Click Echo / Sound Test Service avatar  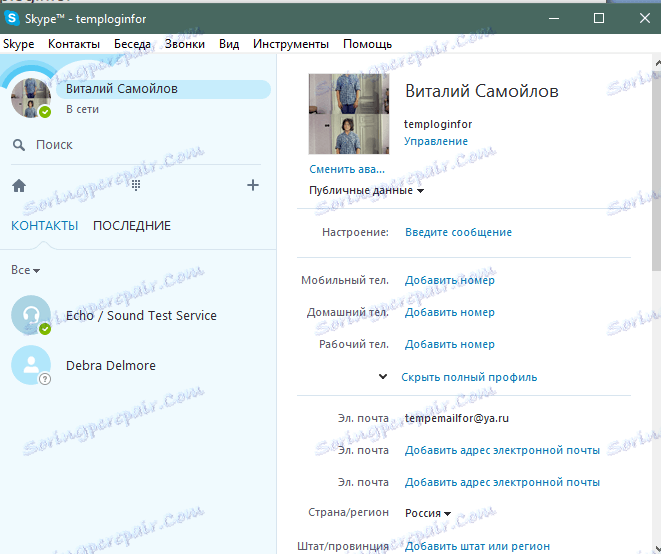coord(30,315)
